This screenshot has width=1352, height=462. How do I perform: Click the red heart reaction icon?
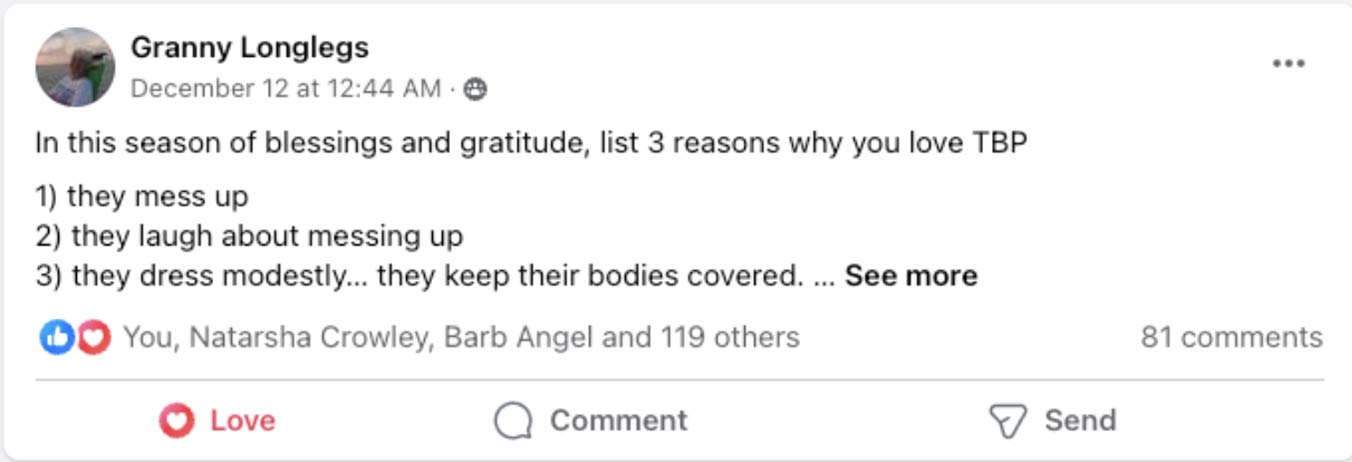(x=93, y=338)
